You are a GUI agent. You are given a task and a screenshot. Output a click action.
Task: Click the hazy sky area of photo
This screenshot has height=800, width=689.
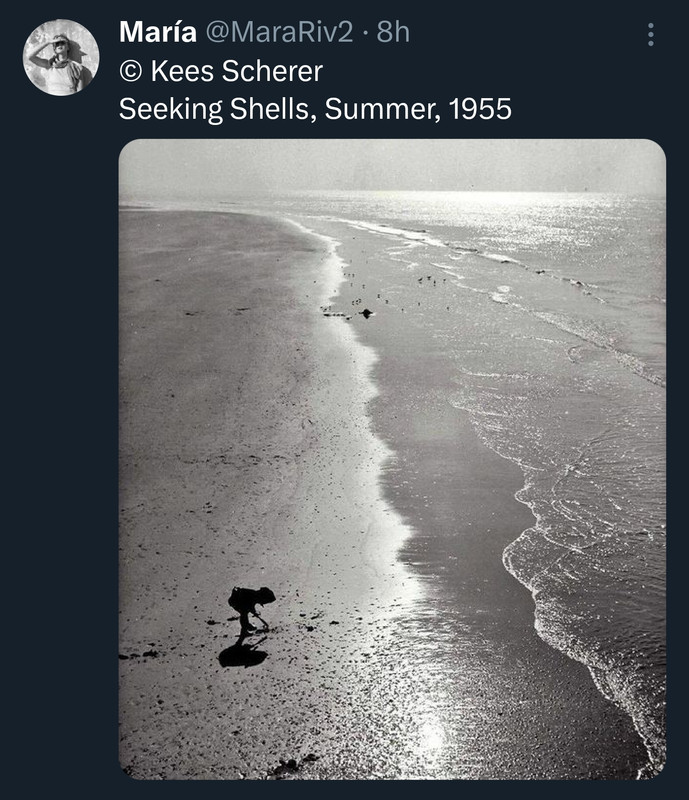[392, 166]
